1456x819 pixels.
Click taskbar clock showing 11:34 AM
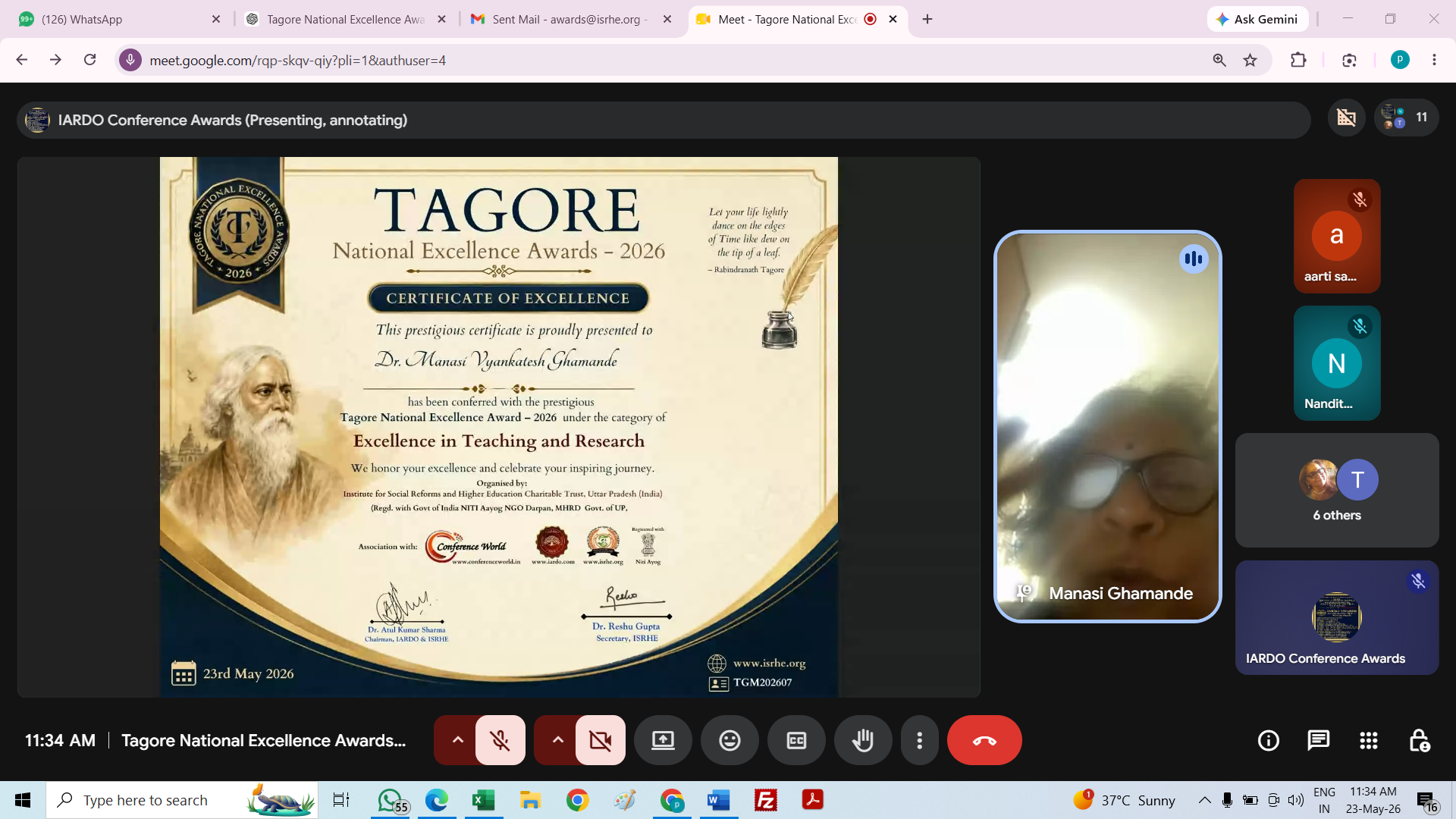(x=1373, y=800)
